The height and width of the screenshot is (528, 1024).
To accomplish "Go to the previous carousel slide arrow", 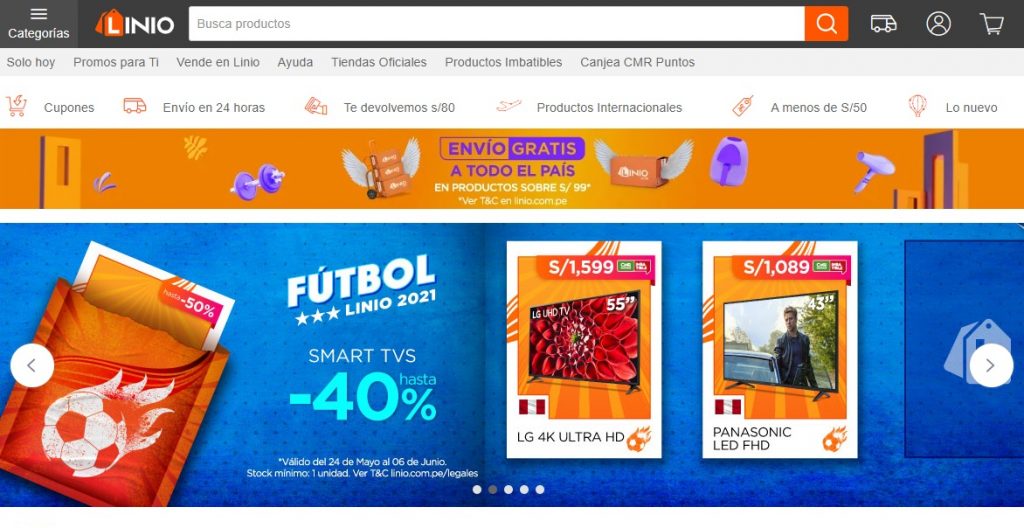I will (32, 365).
